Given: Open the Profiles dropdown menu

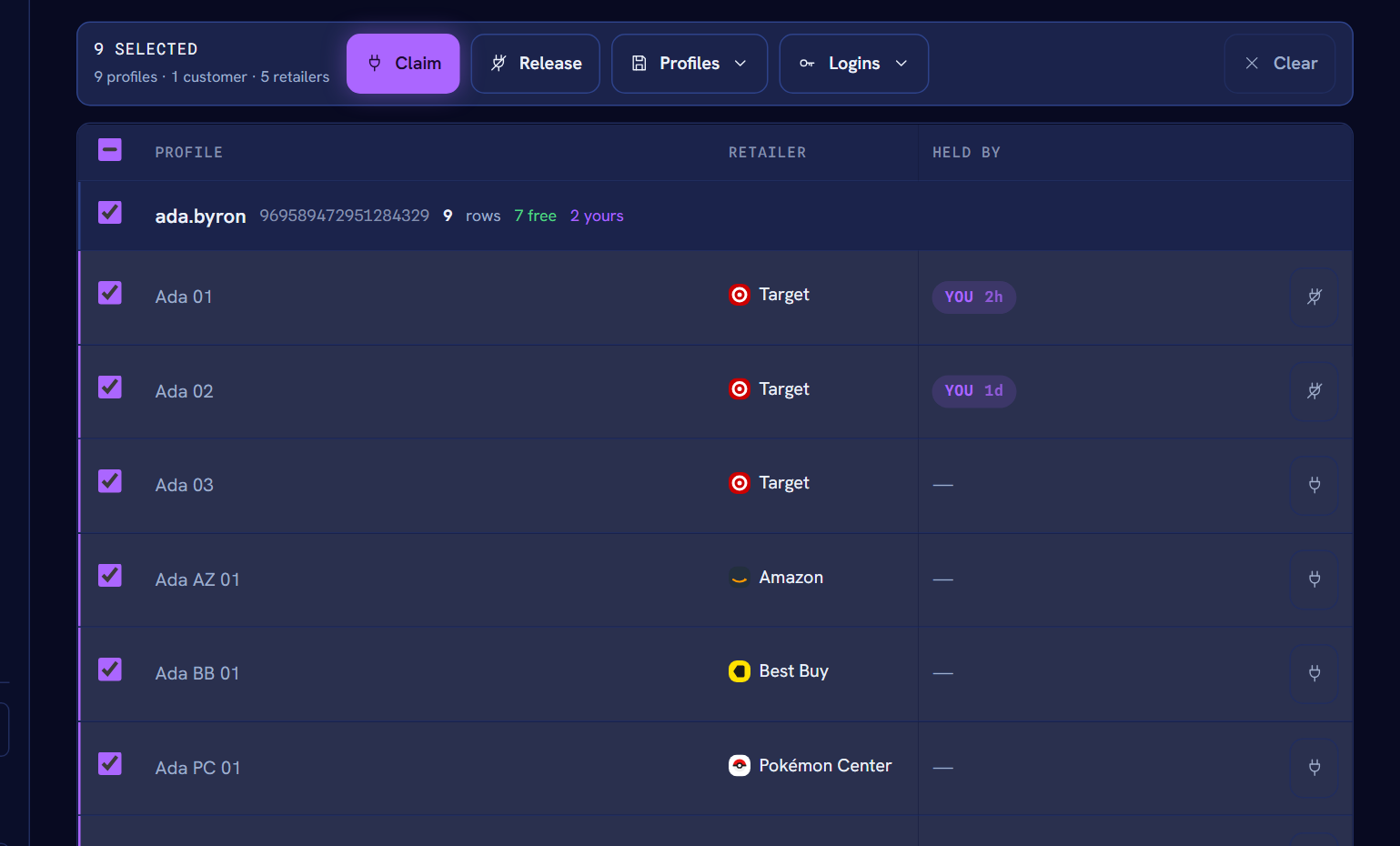Looking at the screenshot, I should tap(690, 64).
